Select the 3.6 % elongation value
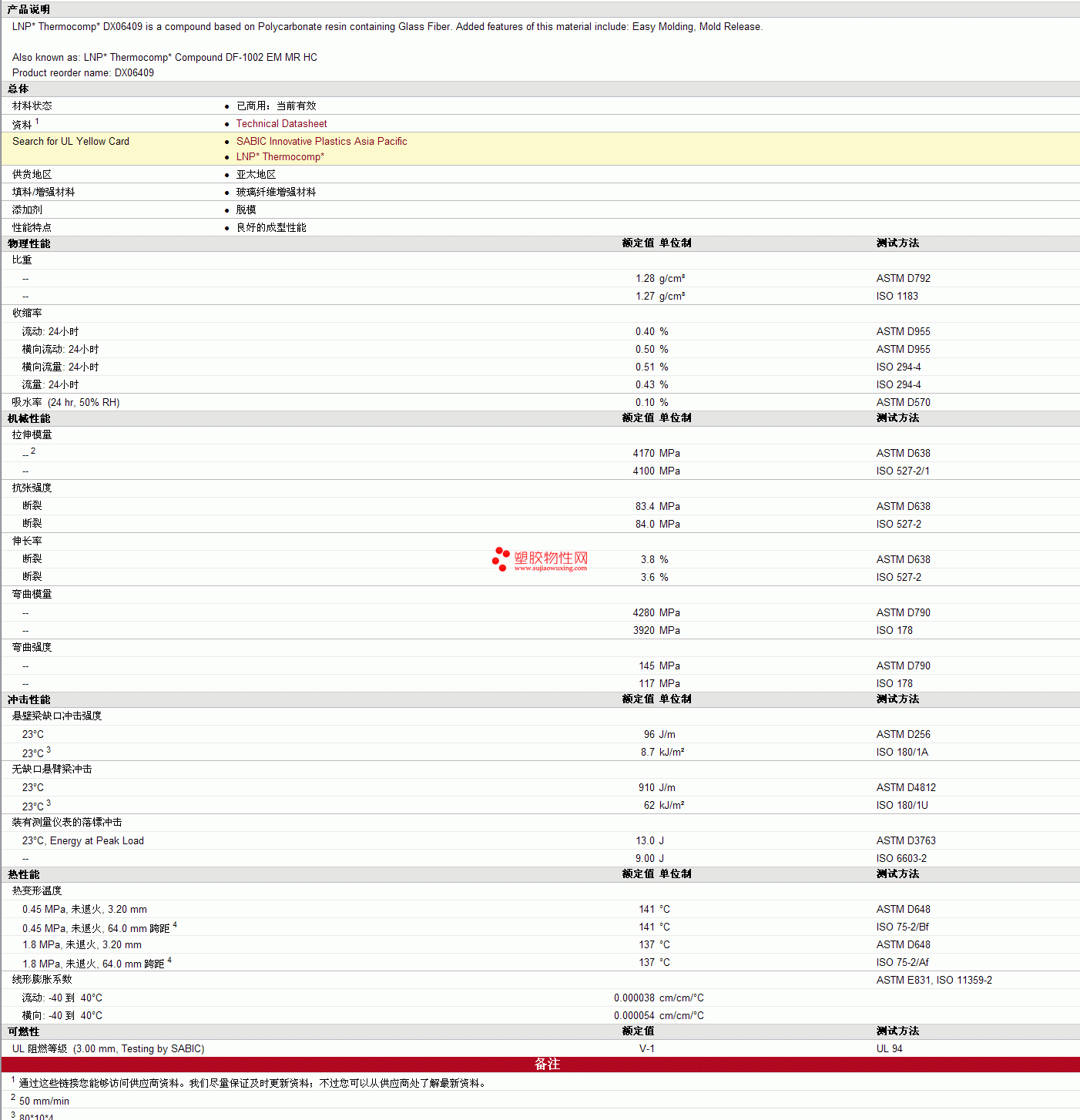The image size is (1080, 1120). point(655,577)
